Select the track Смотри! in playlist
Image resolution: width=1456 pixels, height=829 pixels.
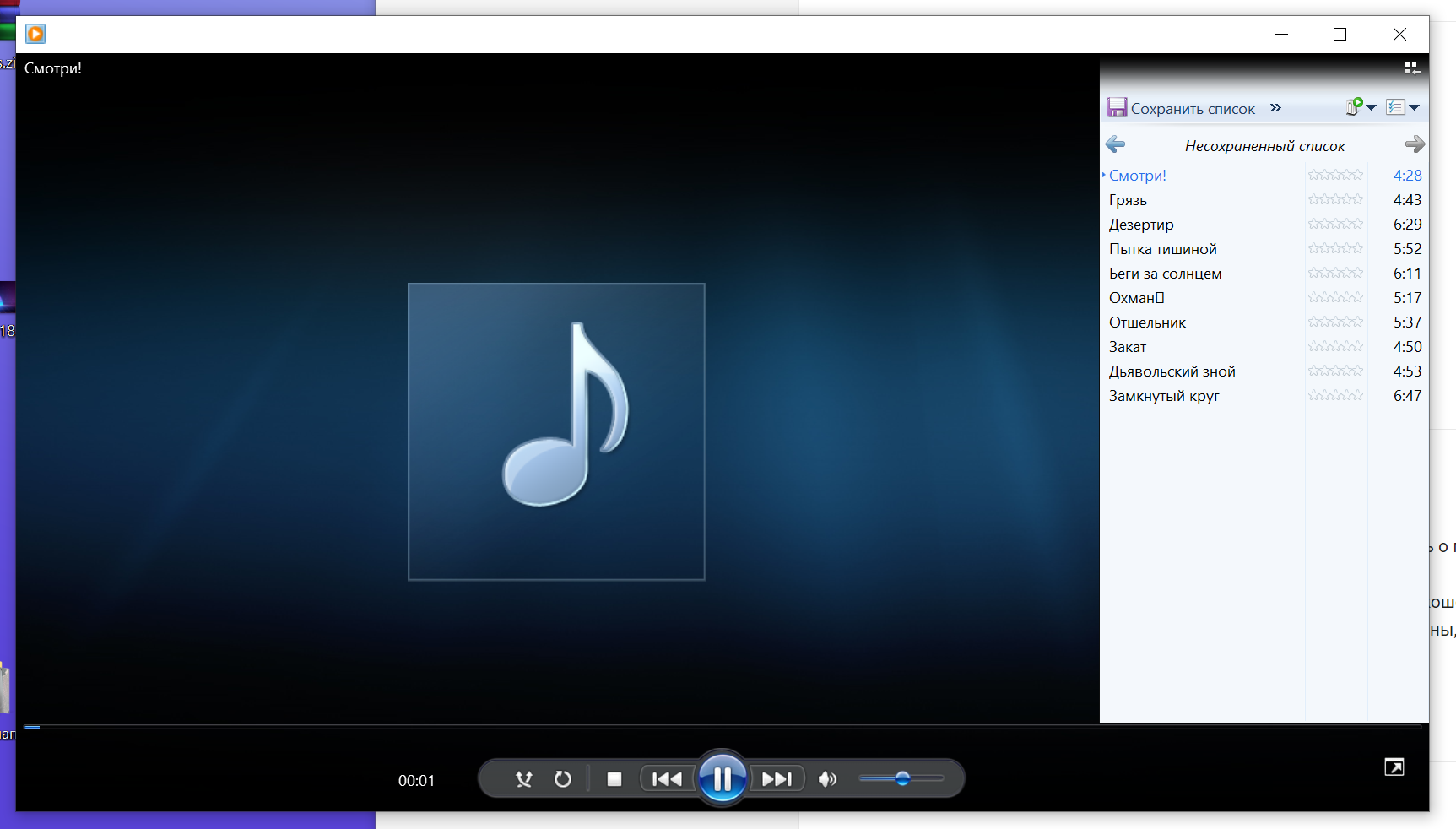tap(1137, 176)
